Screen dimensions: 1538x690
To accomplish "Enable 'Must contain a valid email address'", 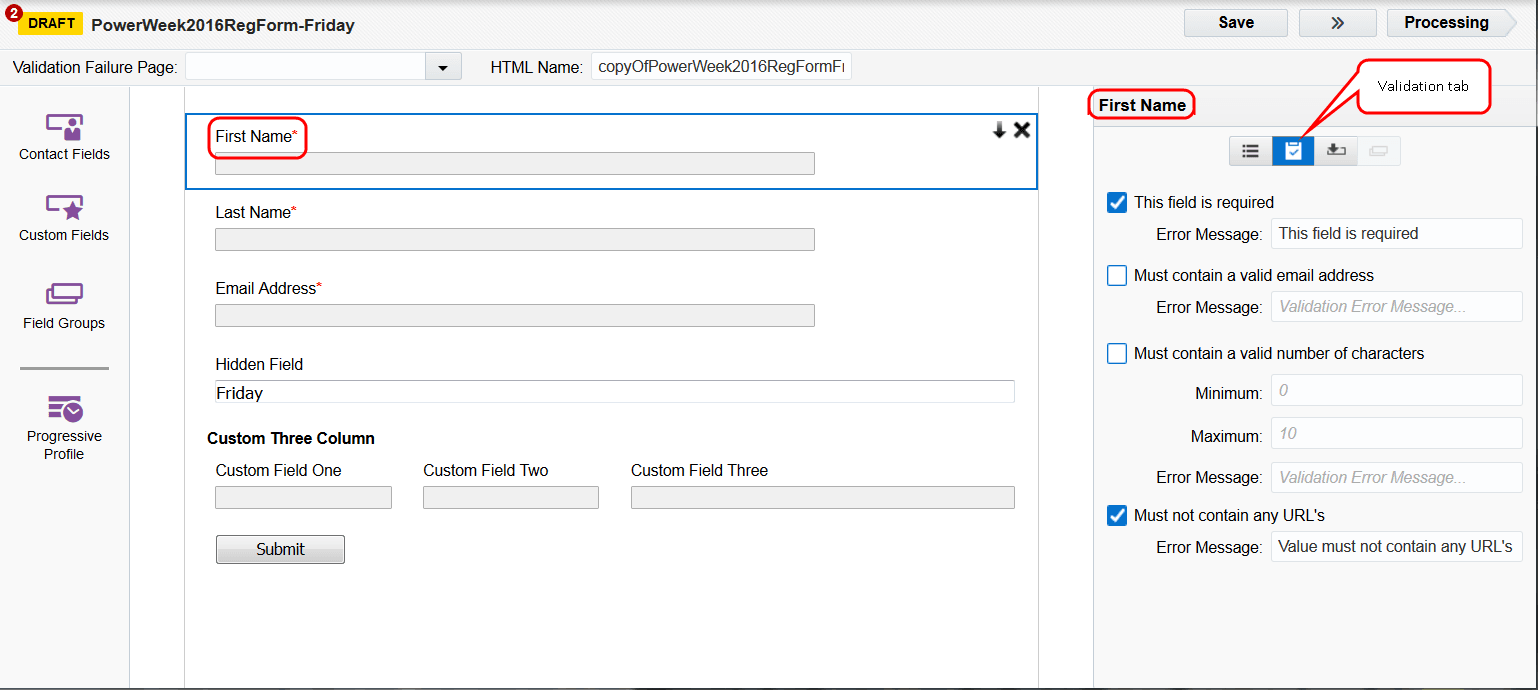I will 1117,275.
